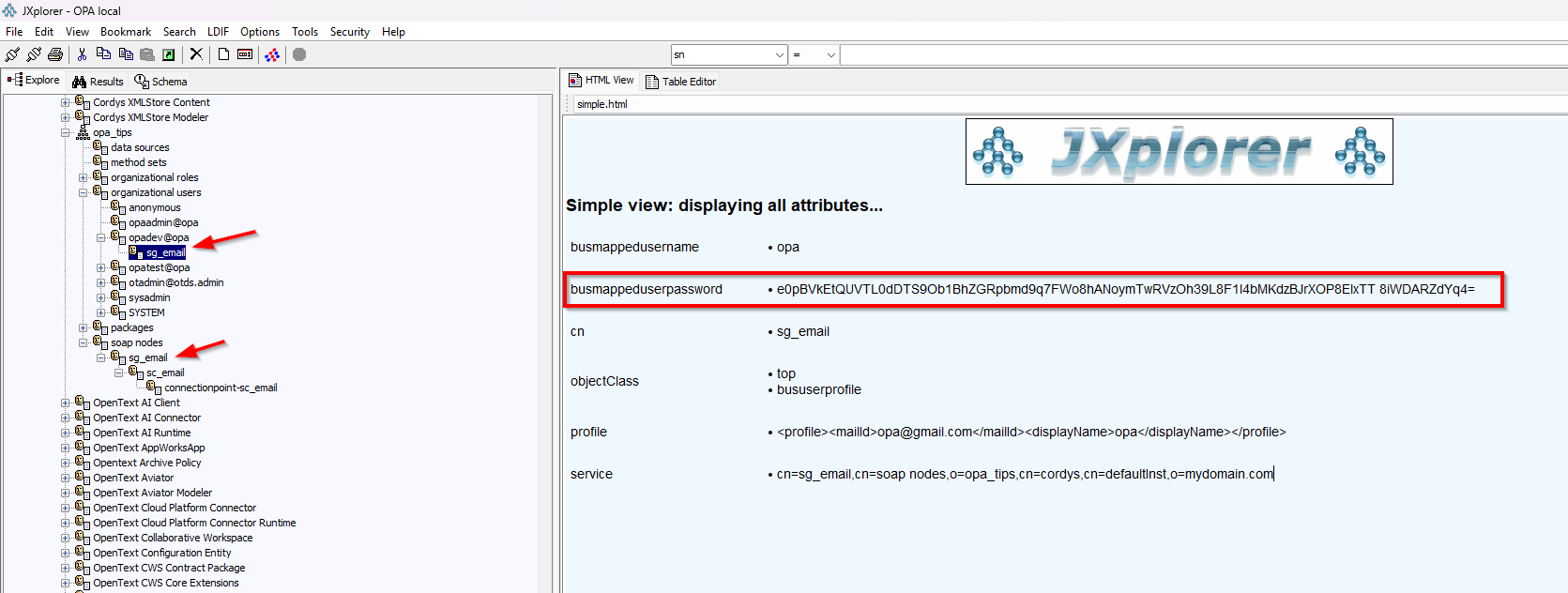Switch to the Schema tab

tap(160, 82)
